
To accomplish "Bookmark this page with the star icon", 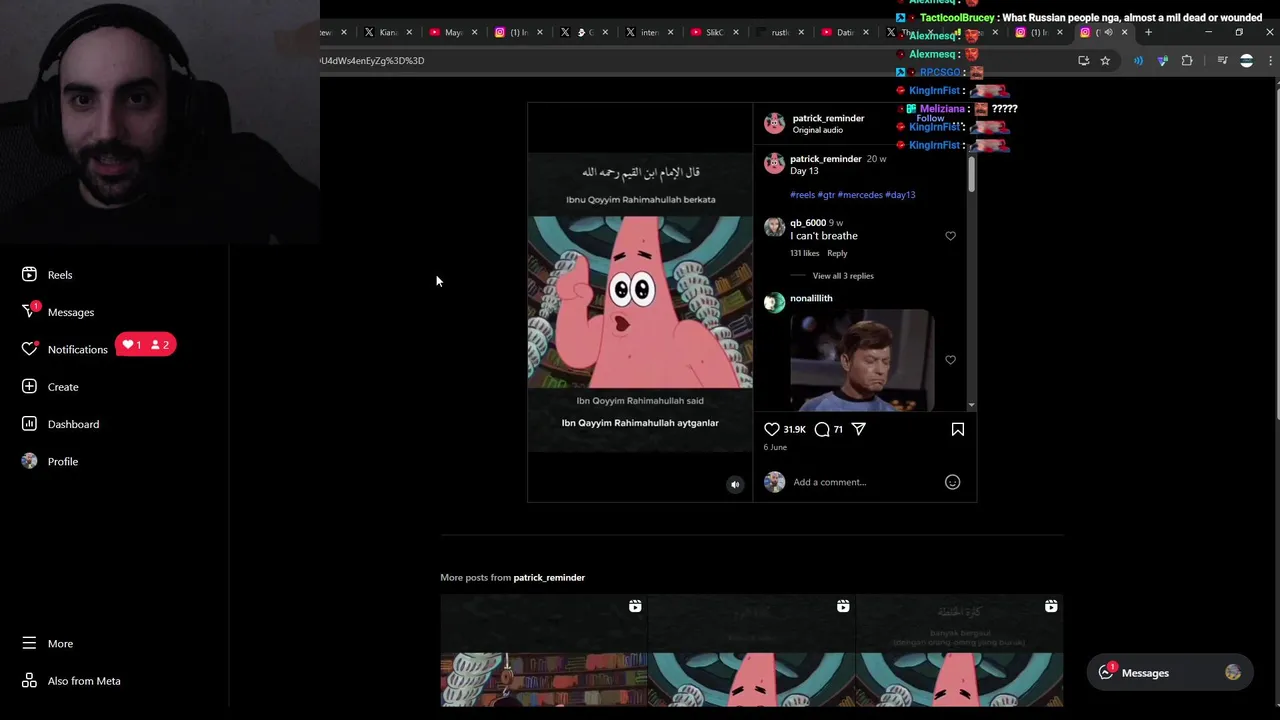I will coord(1105,61).
